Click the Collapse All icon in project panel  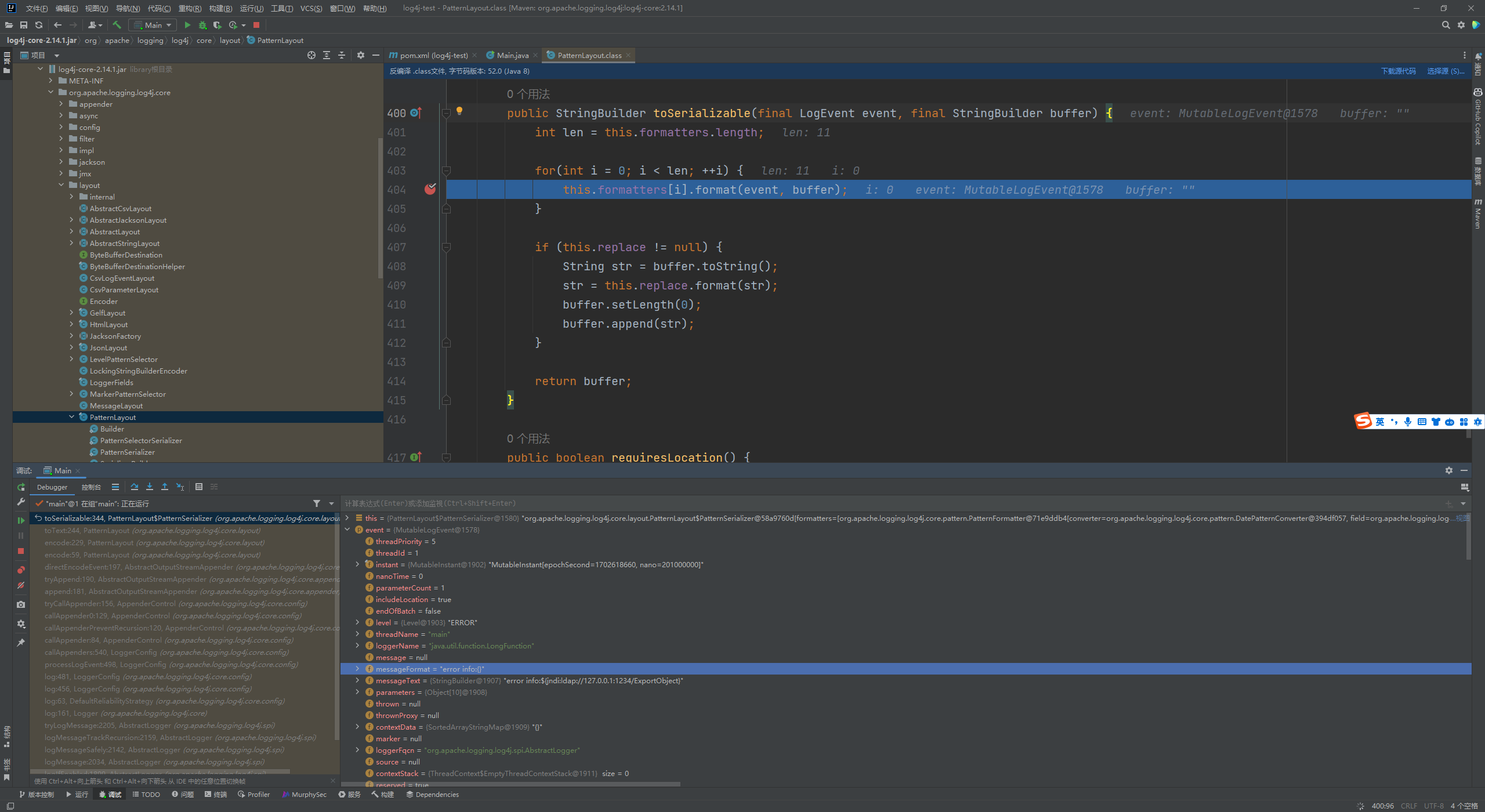coord(342,55)
